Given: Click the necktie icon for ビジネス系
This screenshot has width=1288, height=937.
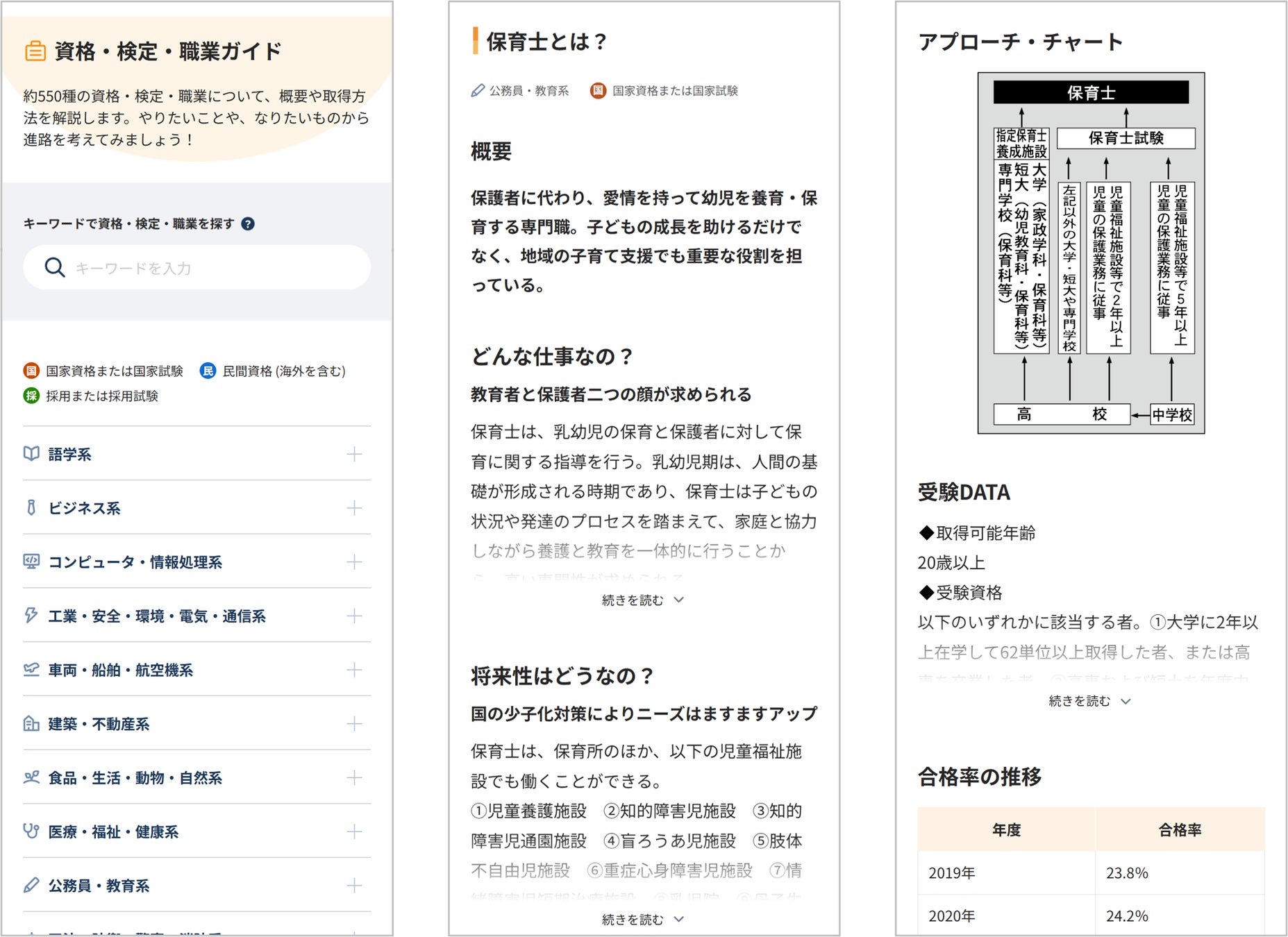Looking at the screenshot, I should coord(31,508).
